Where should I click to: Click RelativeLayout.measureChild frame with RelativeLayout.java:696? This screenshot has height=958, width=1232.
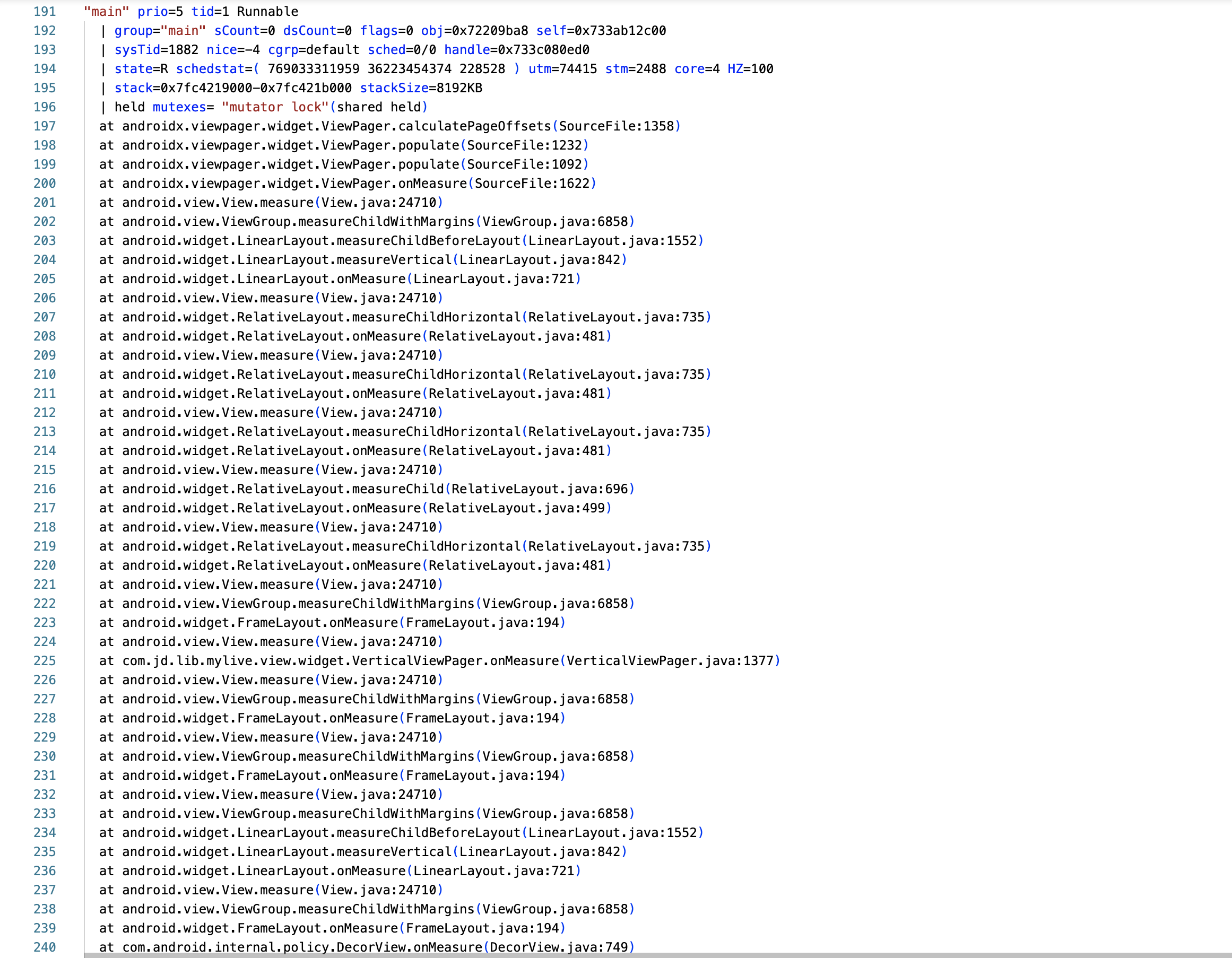(367, 489)
